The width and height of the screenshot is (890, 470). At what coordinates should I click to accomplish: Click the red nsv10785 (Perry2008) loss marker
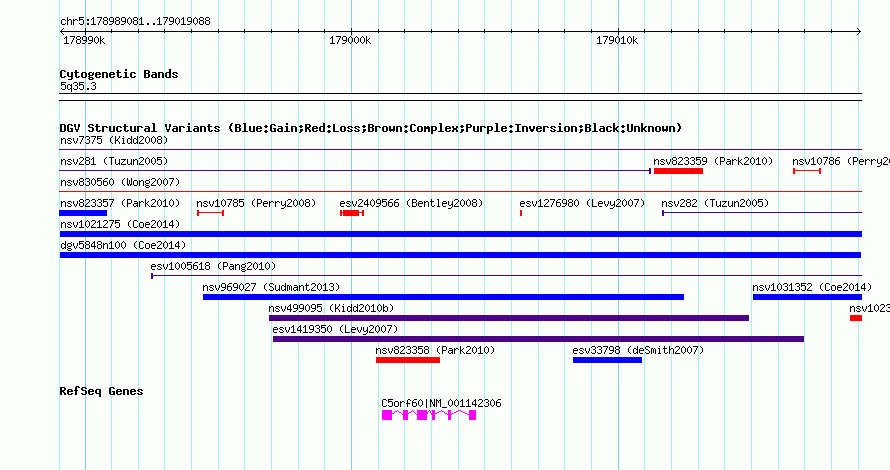tap(211, 213)
